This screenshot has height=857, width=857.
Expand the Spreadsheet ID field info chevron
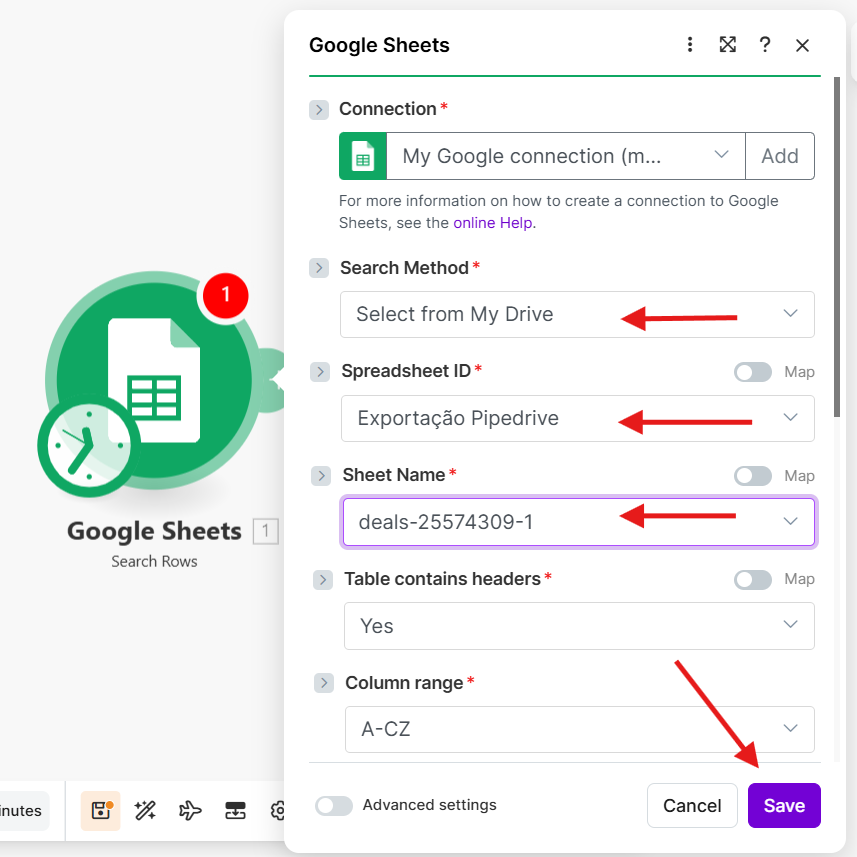[320, 372]
